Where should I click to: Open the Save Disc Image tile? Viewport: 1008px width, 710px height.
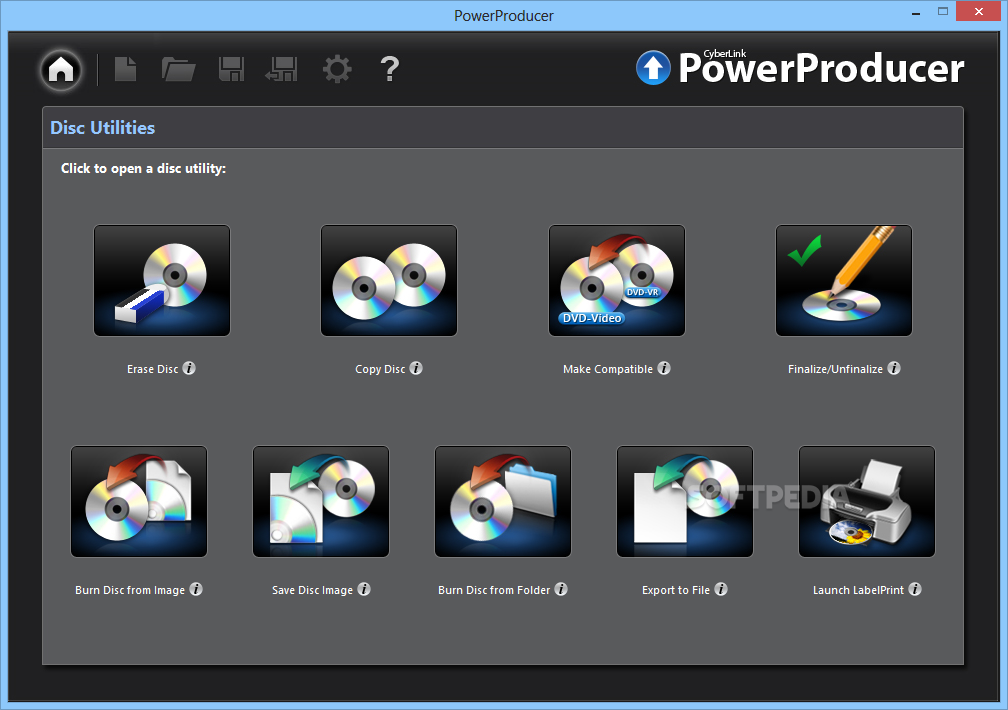321,502
